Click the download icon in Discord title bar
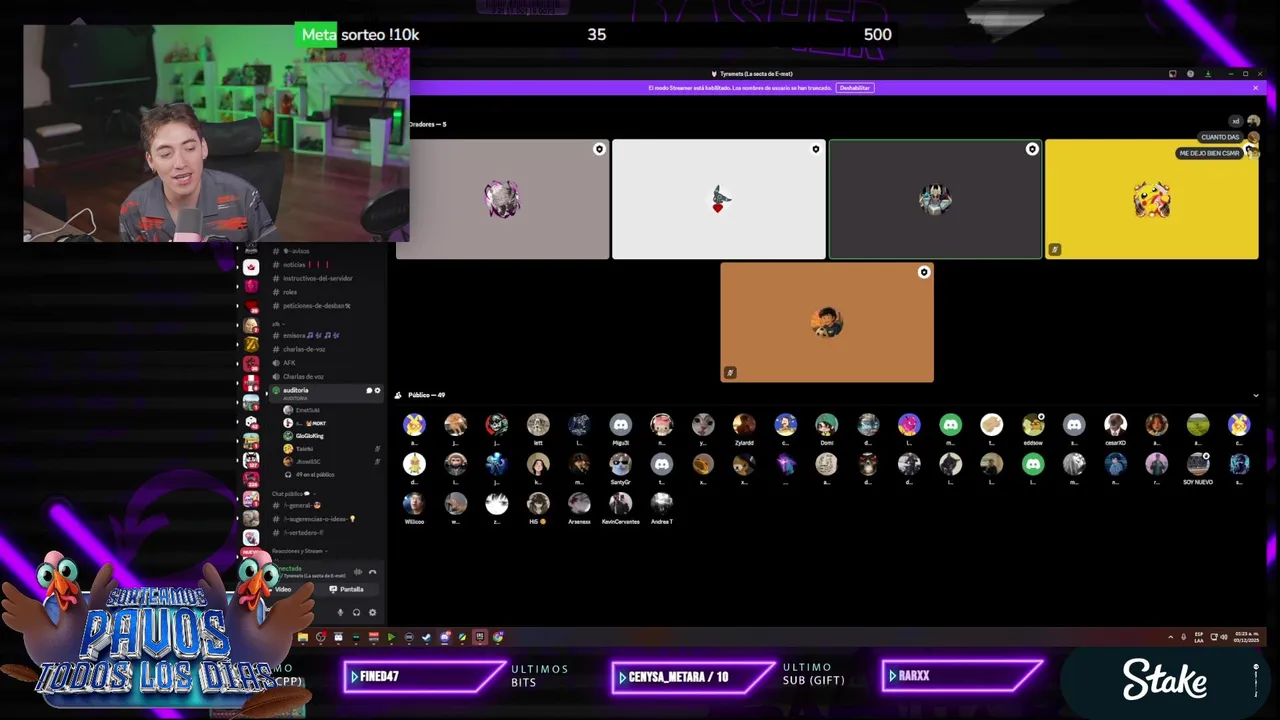This screenshot has height=720, width=1280. coord(1208,74)
